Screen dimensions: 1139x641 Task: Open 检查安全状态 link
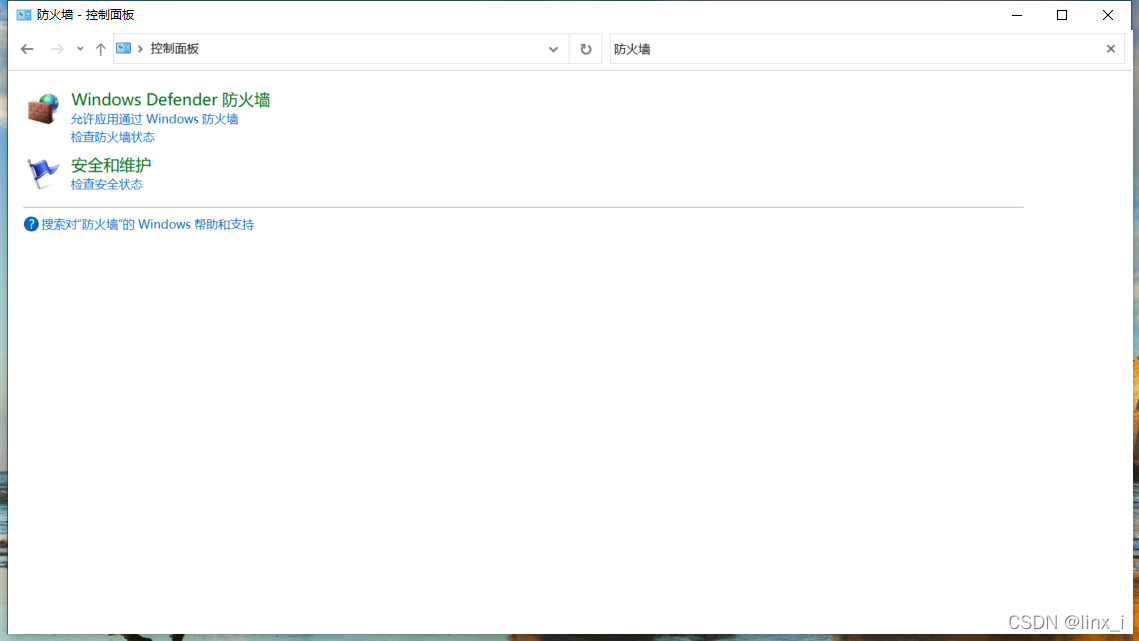pyautogui.click(x=107, y=185)
